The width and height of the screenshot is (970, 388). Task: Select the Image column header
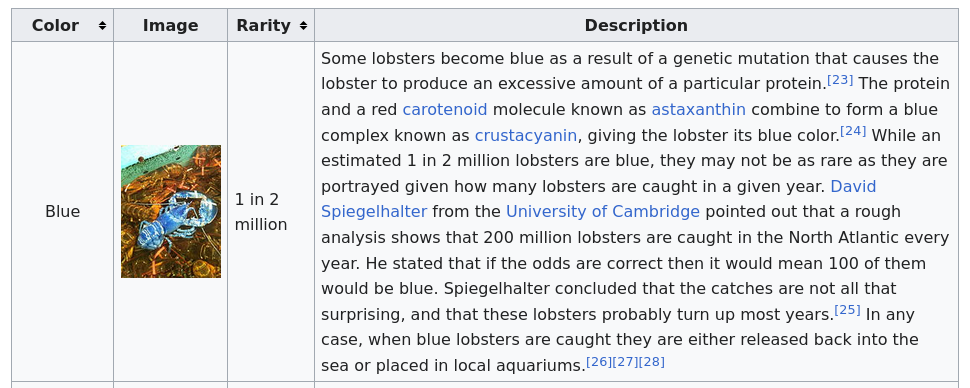[x=171, y=25]
